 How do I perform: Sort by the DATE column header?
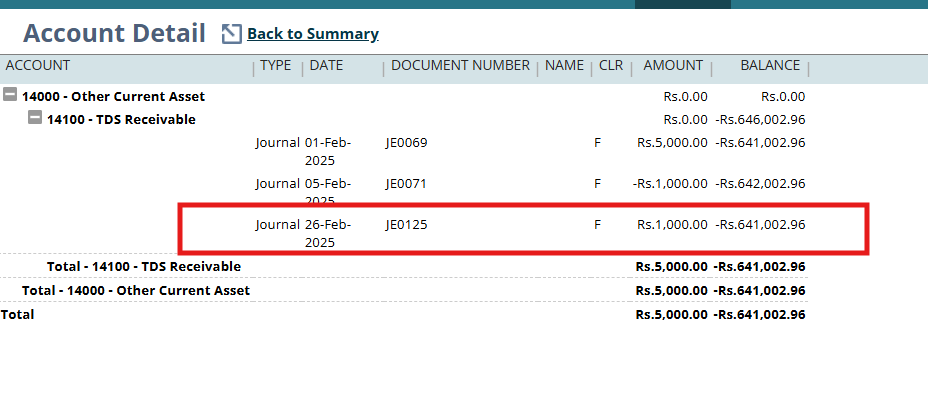point(326,66)
